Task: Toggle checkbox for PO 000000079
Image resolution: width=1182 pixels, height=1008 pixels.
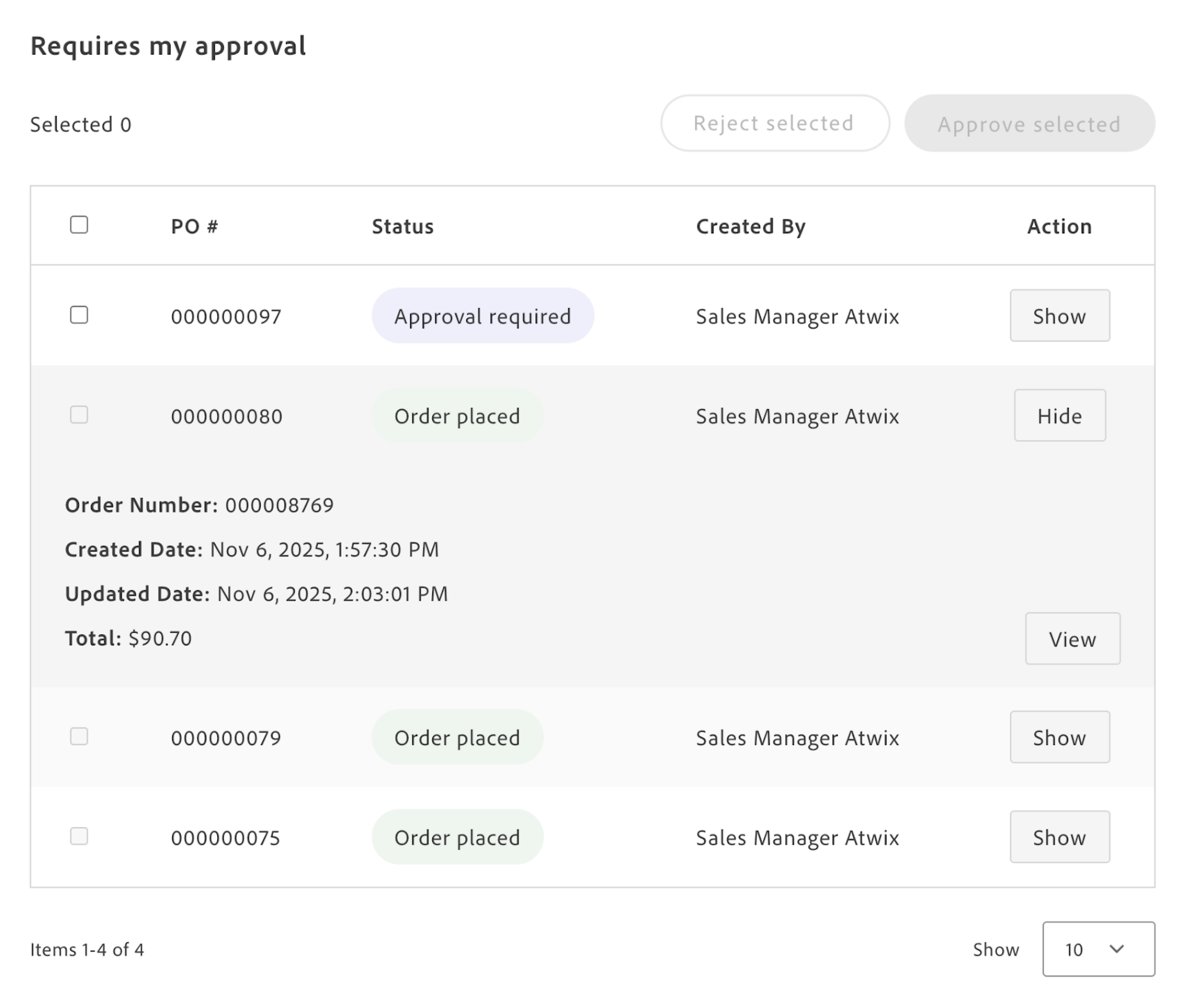Action: coord(79,736)
